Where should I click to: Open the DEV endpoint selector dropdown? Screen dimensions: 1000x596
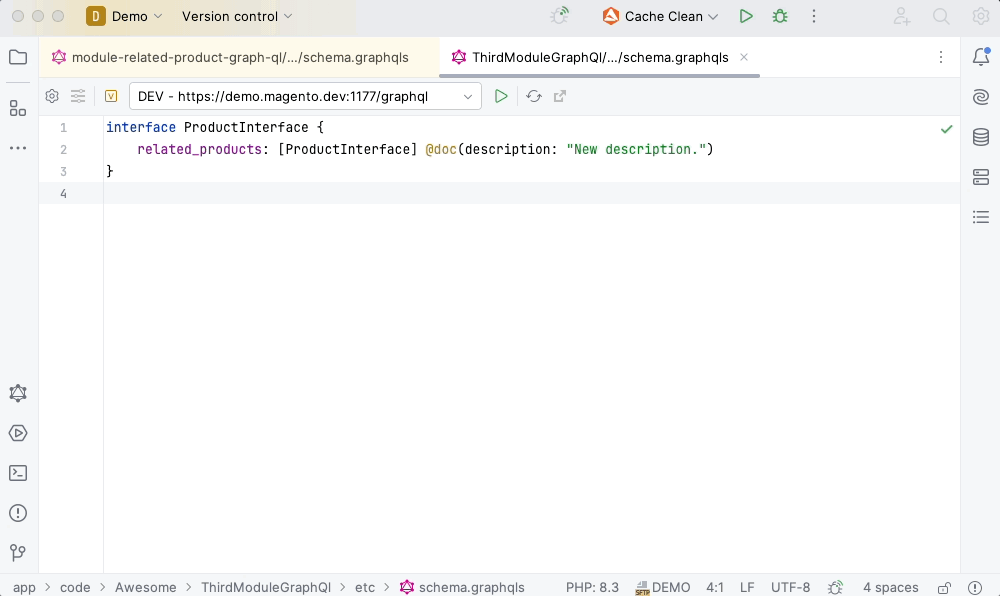point(305,96)
